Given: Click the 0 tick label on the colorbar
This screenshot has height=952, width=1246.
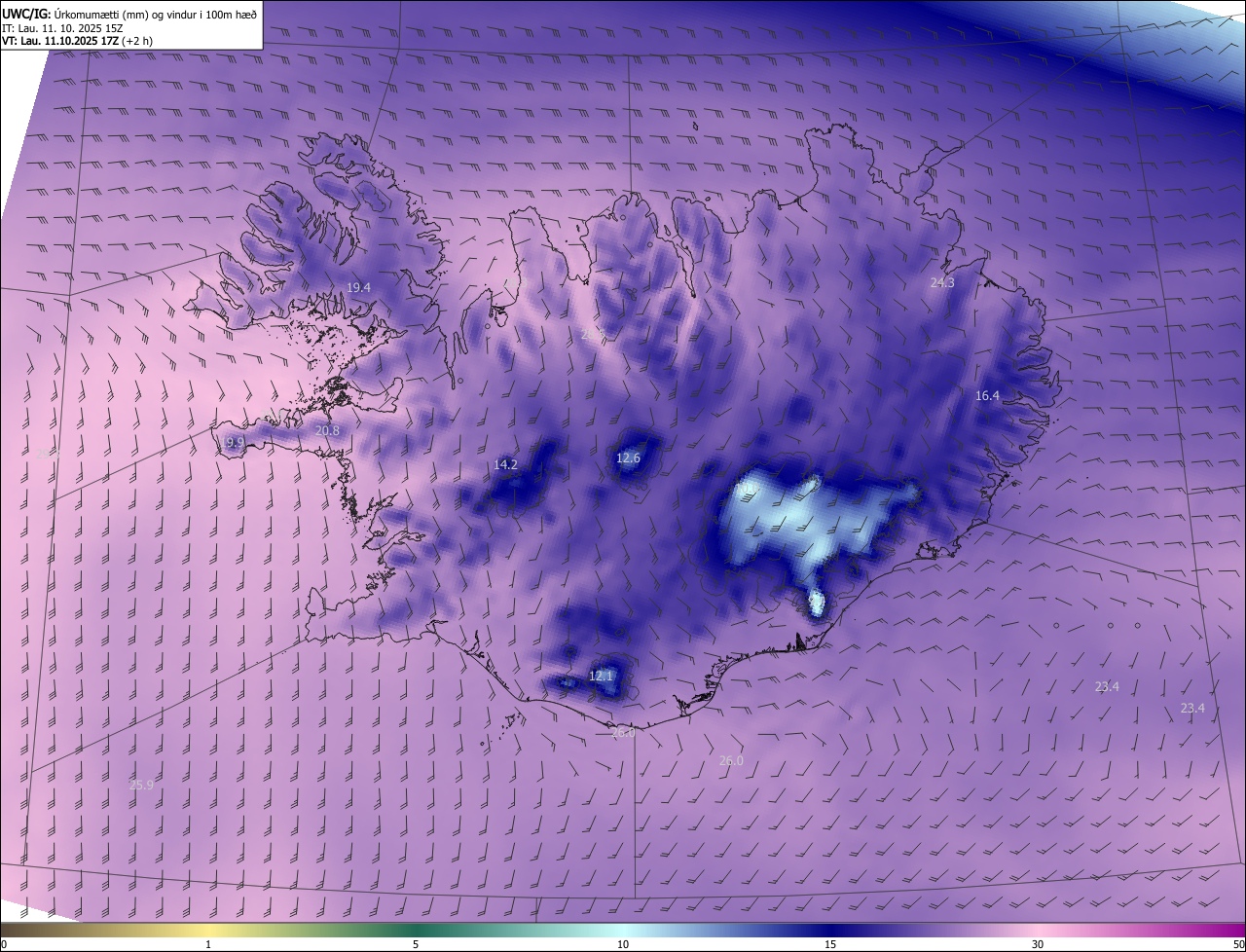Looking at the screenshot, I should tap(4, 944).
